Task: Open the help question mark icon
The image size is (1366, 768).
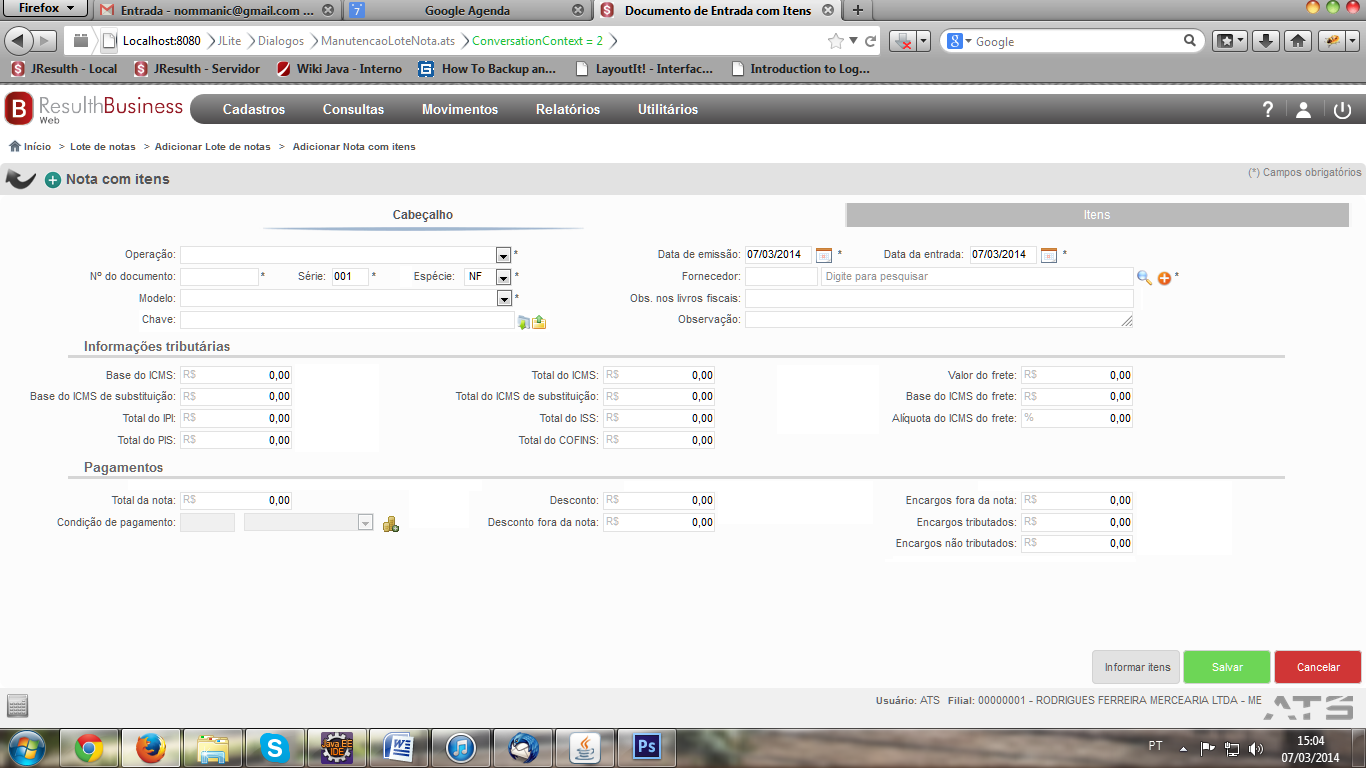Action: (x=1268, y=110)
